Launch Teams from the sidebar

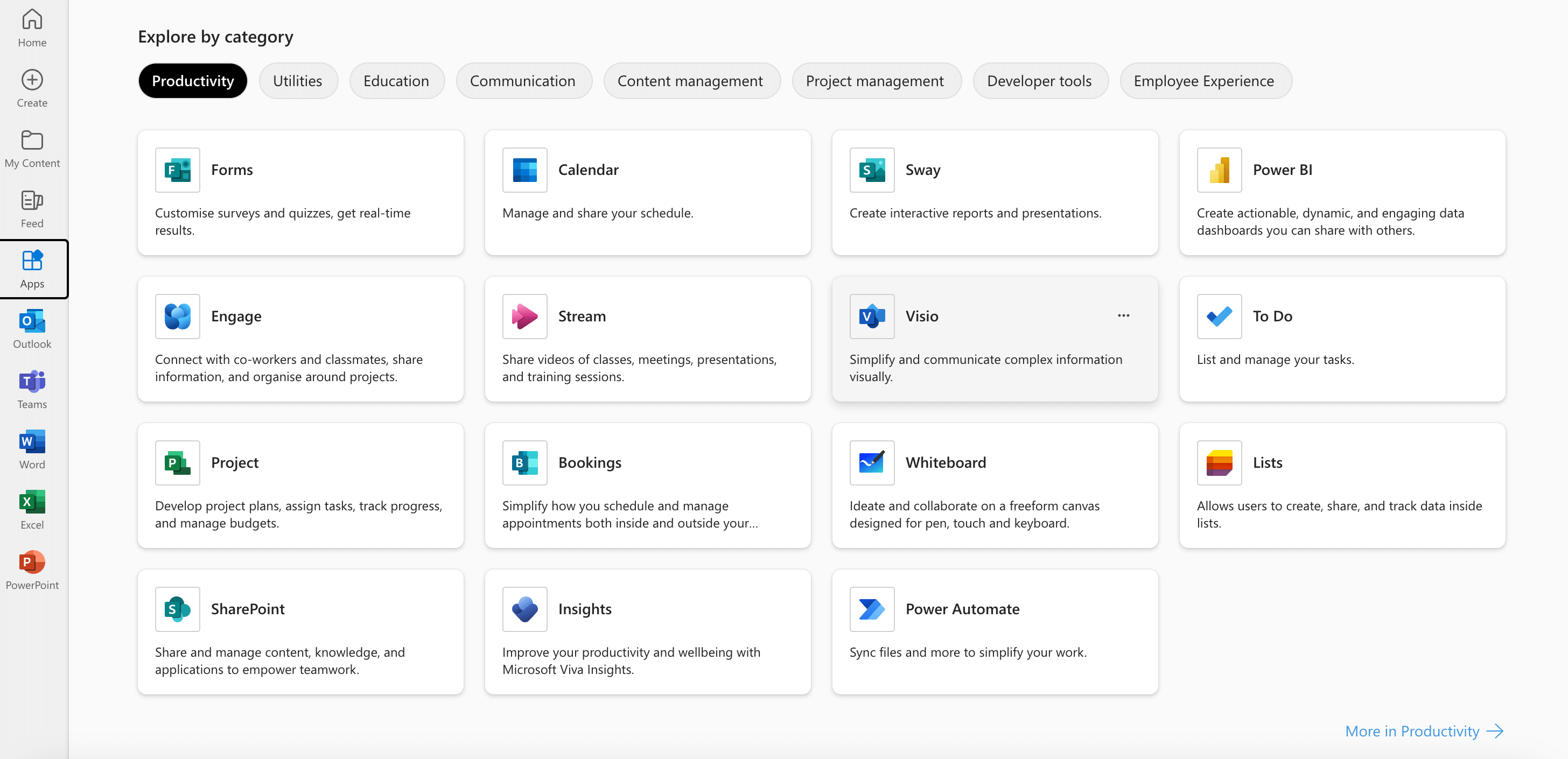(x=32, y=388)
